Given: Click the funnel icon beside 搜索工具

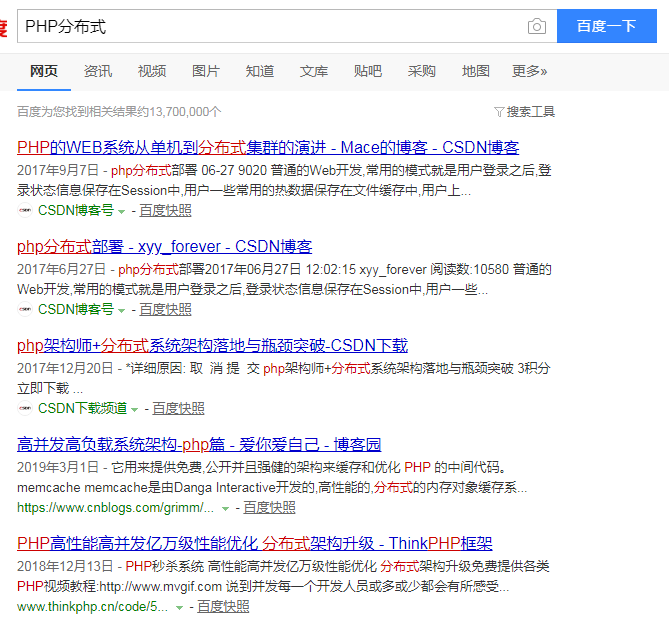Looking at the screenshot, I should pos(499,112).
